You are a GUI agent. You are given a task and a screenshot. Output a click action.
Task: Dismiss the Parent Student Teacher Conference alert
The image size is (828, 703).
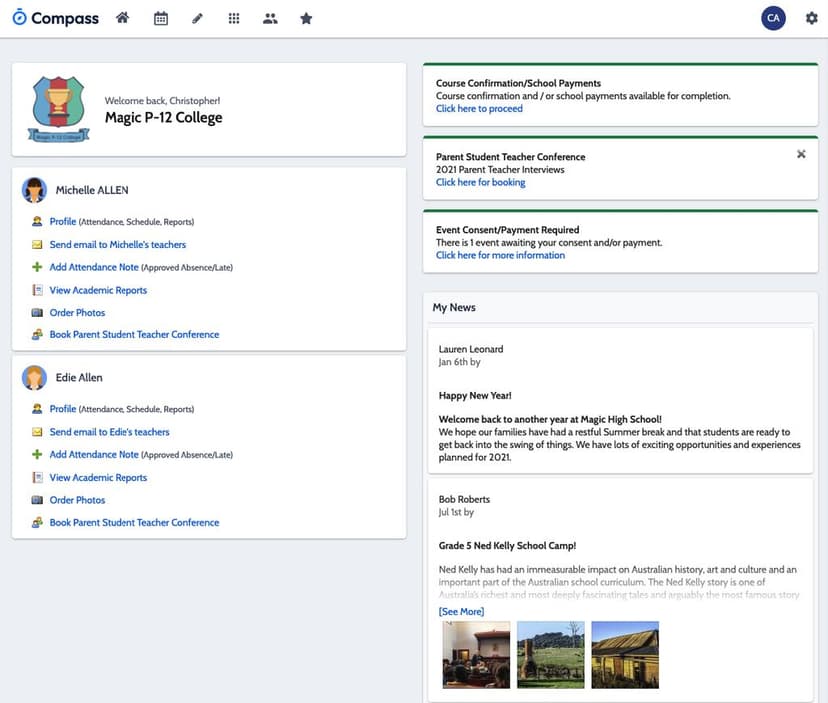point(801,154)
